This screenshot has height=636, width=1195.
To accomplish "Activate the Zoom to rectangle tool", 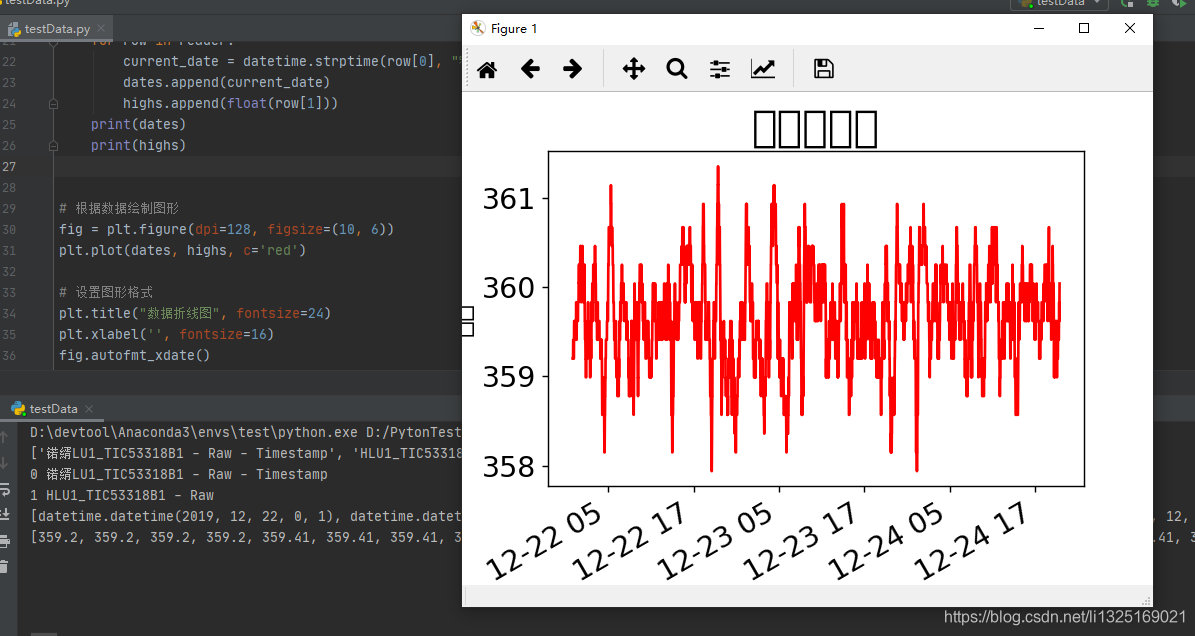I will coord(677,69).
